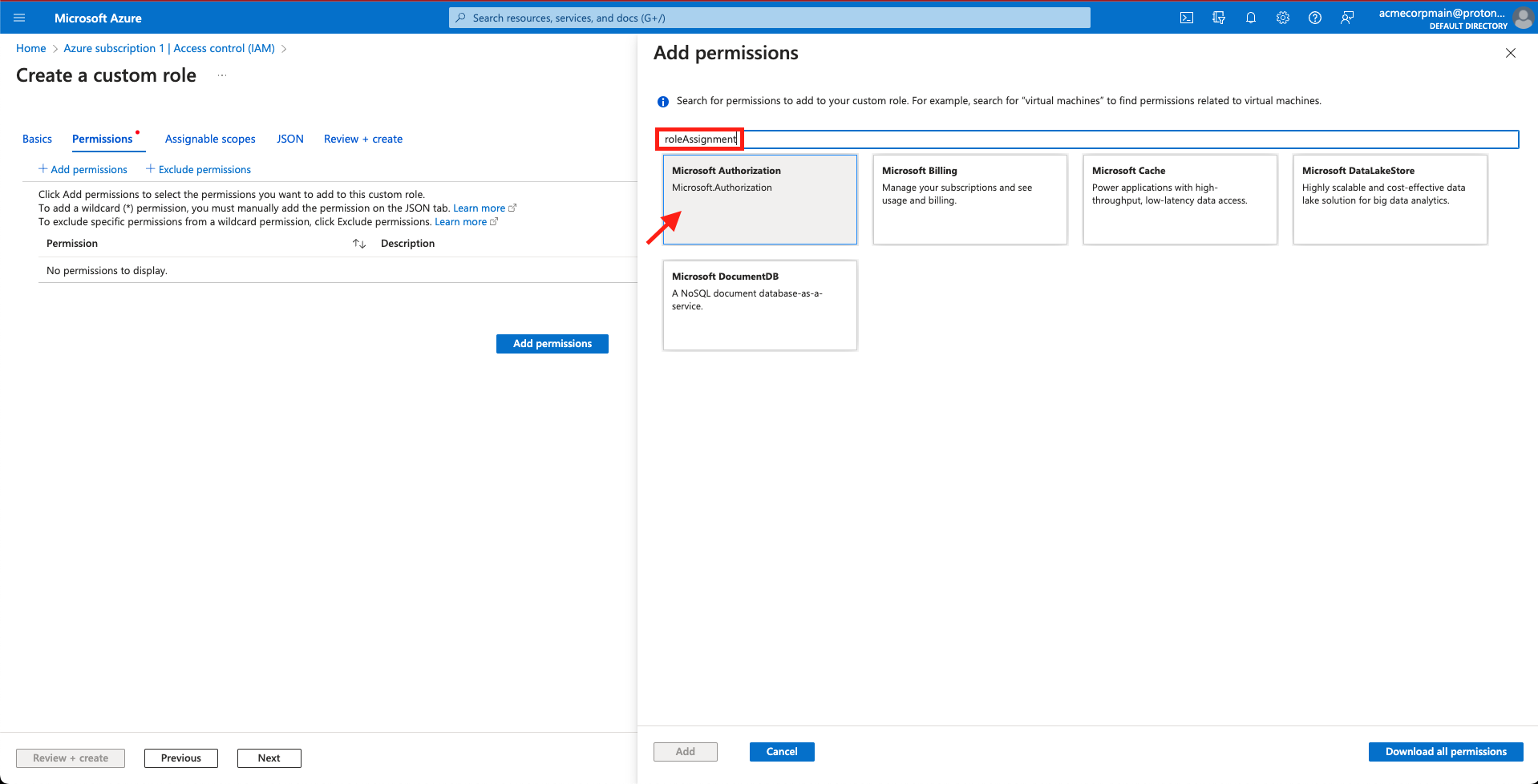Click the No permissions to display message
This screenshot has height=784, width=1538.
tap(107, 271)
